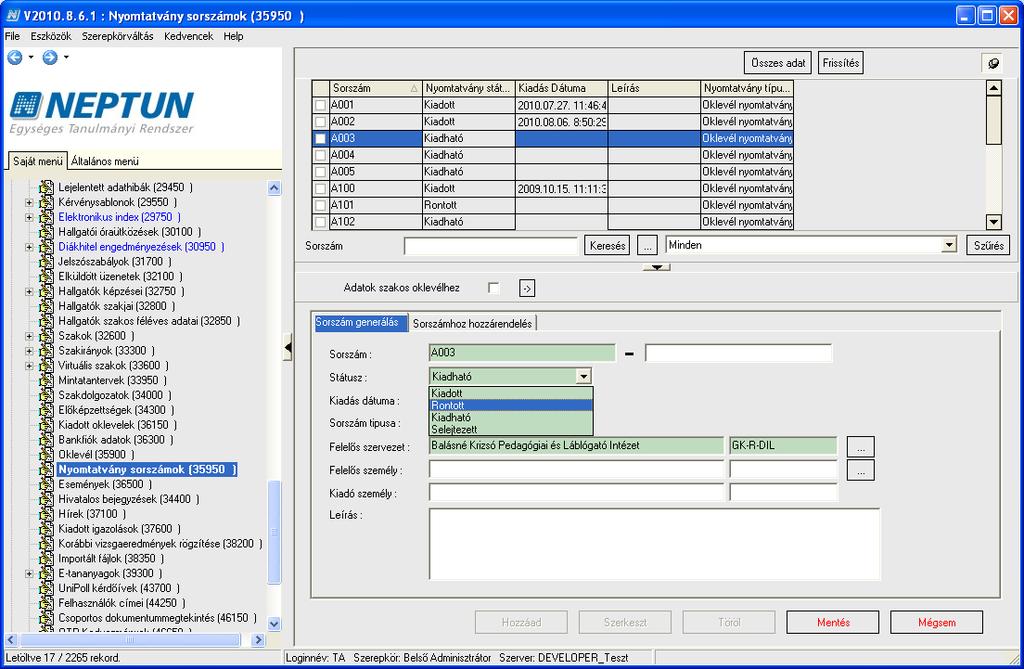The height and width of the screenshot is (669, 1024).
Task: Open the Kedvencek menu
Action: point(189,37)
